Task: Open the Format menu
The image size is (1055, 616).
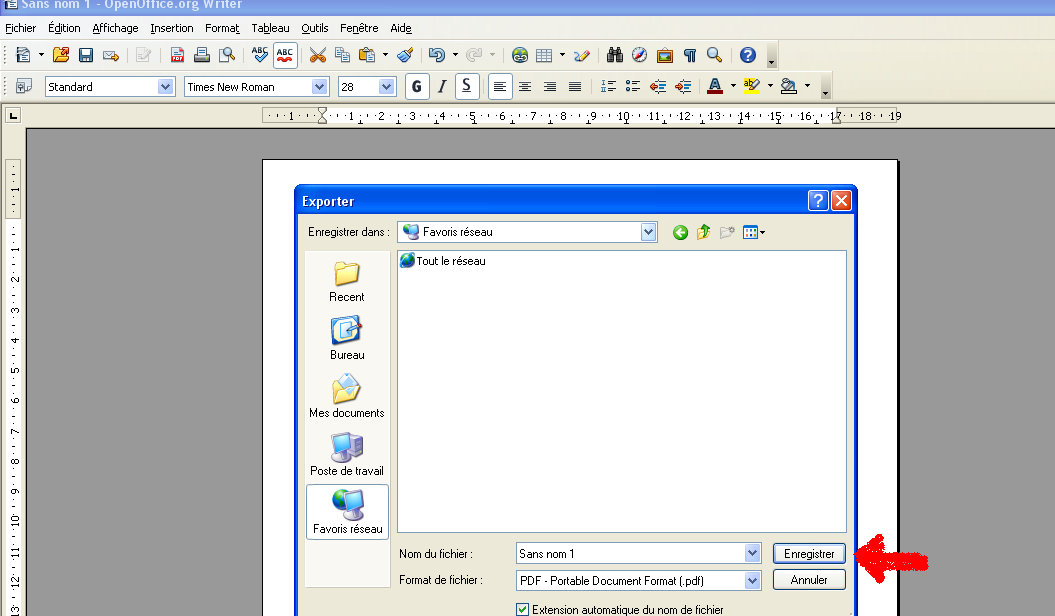Action: click(x=222, y=28)
